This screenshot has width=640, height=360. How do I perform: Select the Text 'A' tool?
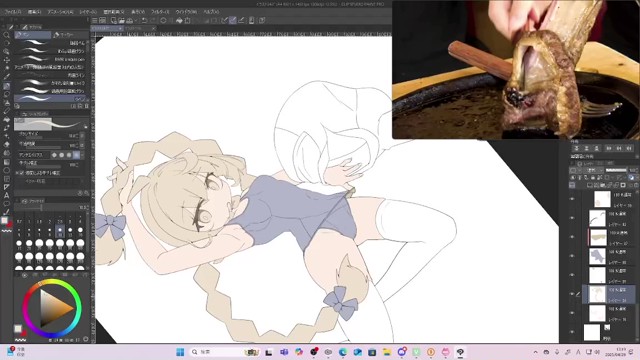click(x=7, y=195)
